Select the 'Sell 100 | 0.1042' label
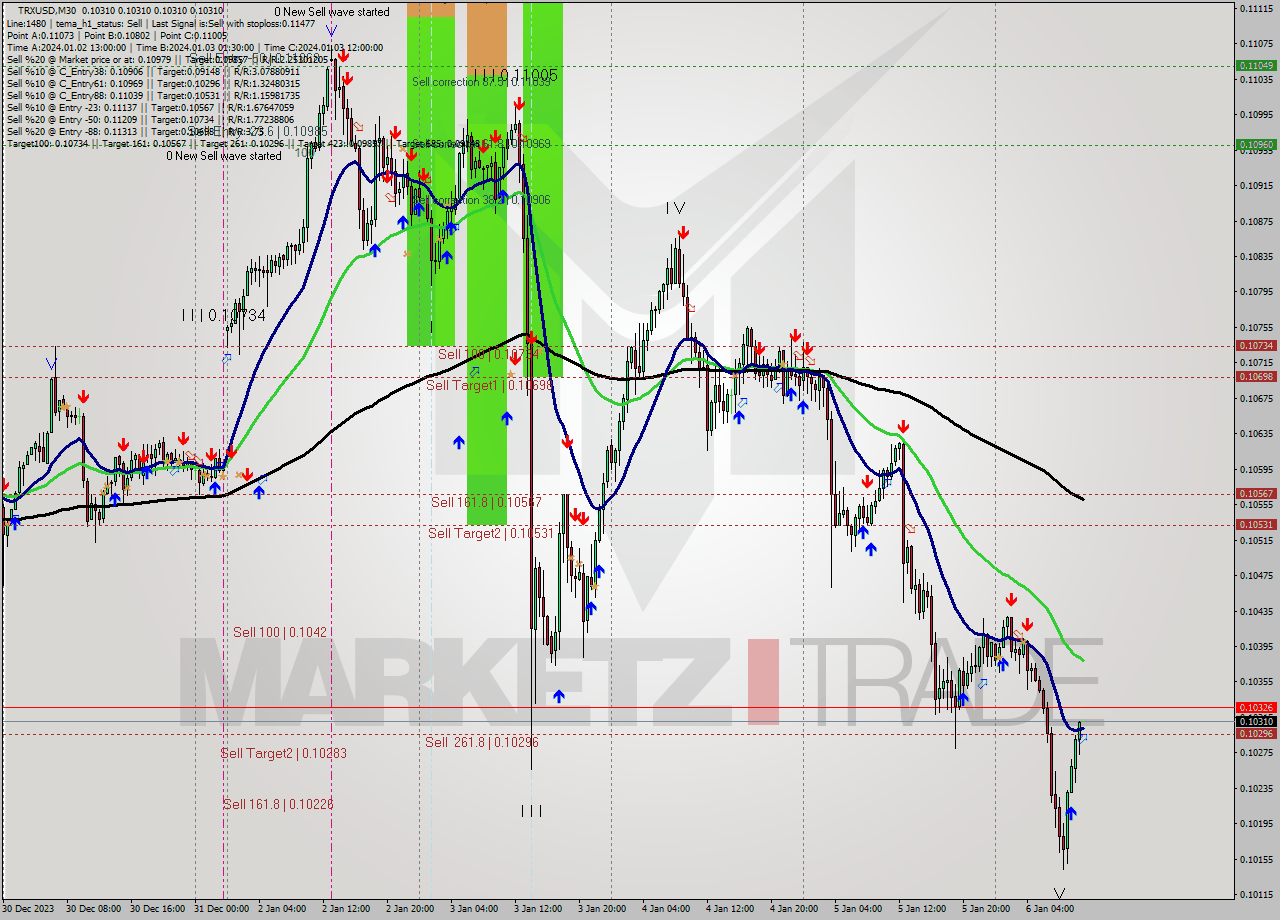 tap(280, 632)
